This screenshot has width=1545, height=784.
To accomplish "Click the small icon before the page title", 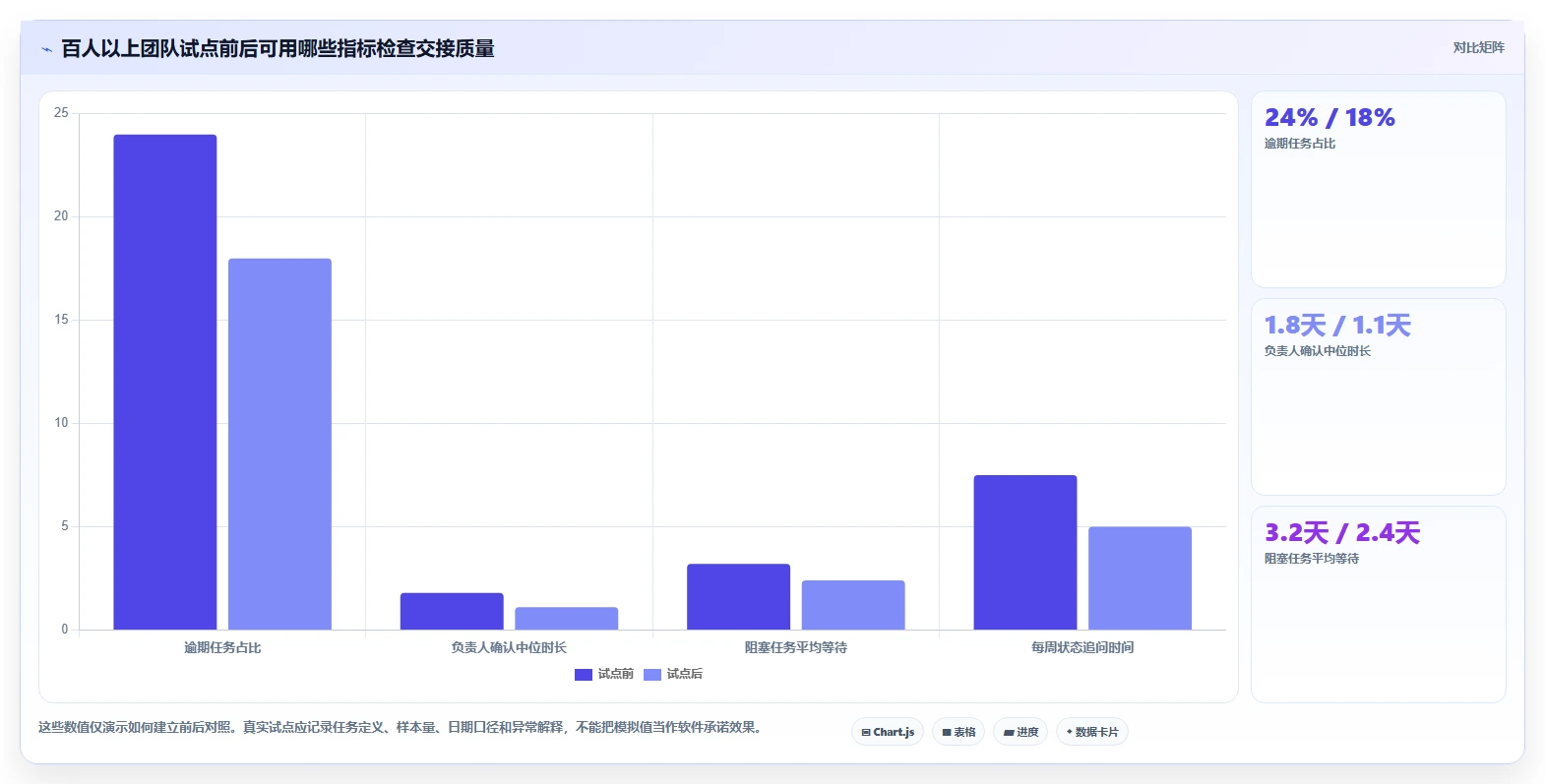I will [46, 49].
